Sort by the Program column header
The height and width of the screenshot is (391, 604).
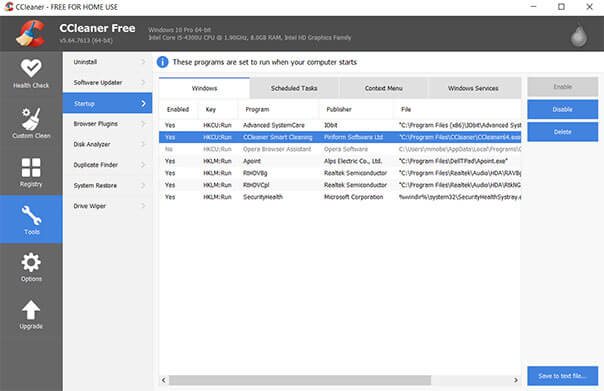point(279,109)
